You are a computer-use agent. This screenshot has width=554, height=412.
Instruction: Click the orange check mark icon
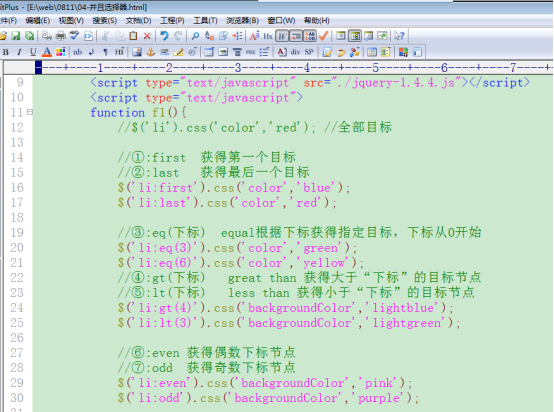pos(323,36)
